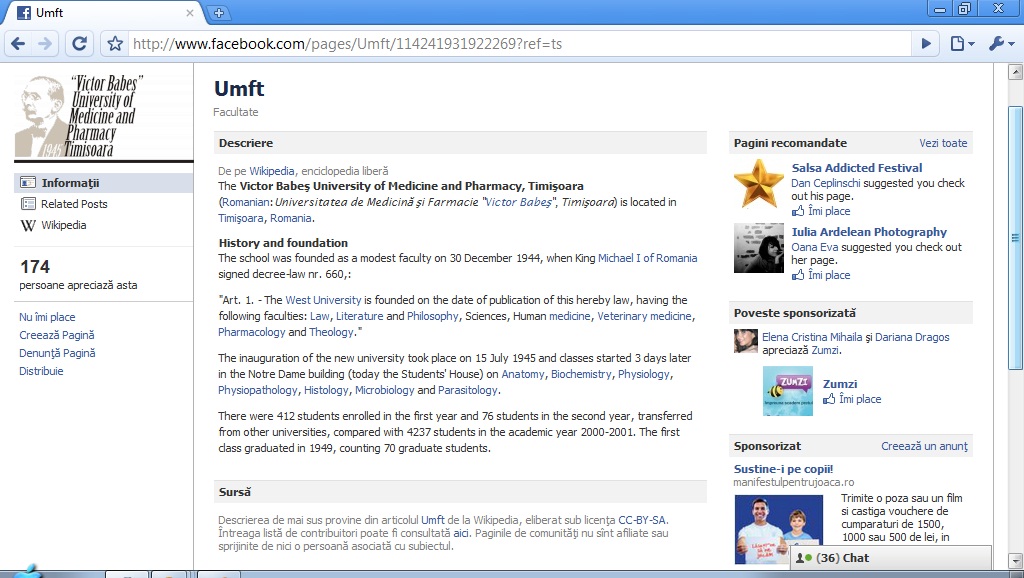The width and height of the screenshot is (1024, 578).
Task: Click the browser forward arrow
Action: tap(45, 44)
